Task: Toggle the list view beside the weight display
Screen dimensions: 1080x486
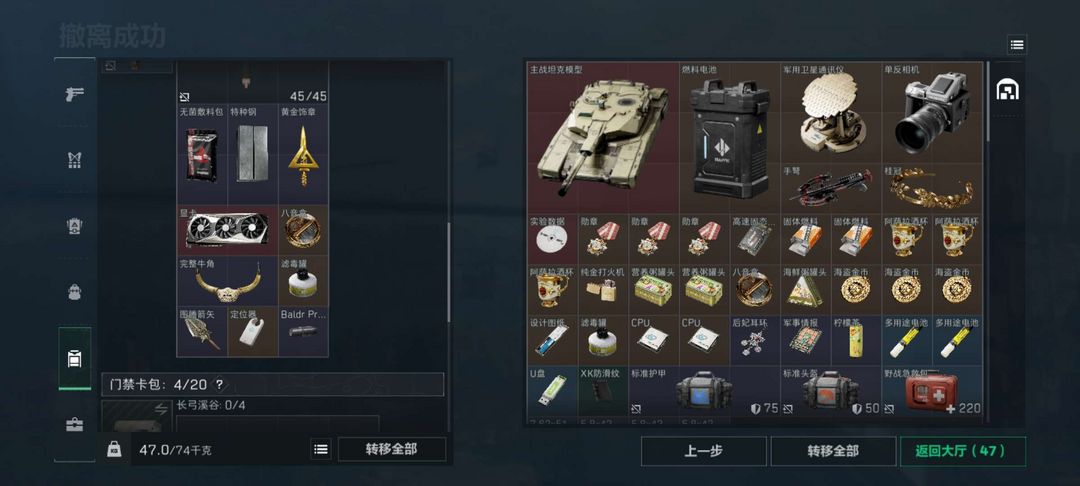Action: [320, 450]
